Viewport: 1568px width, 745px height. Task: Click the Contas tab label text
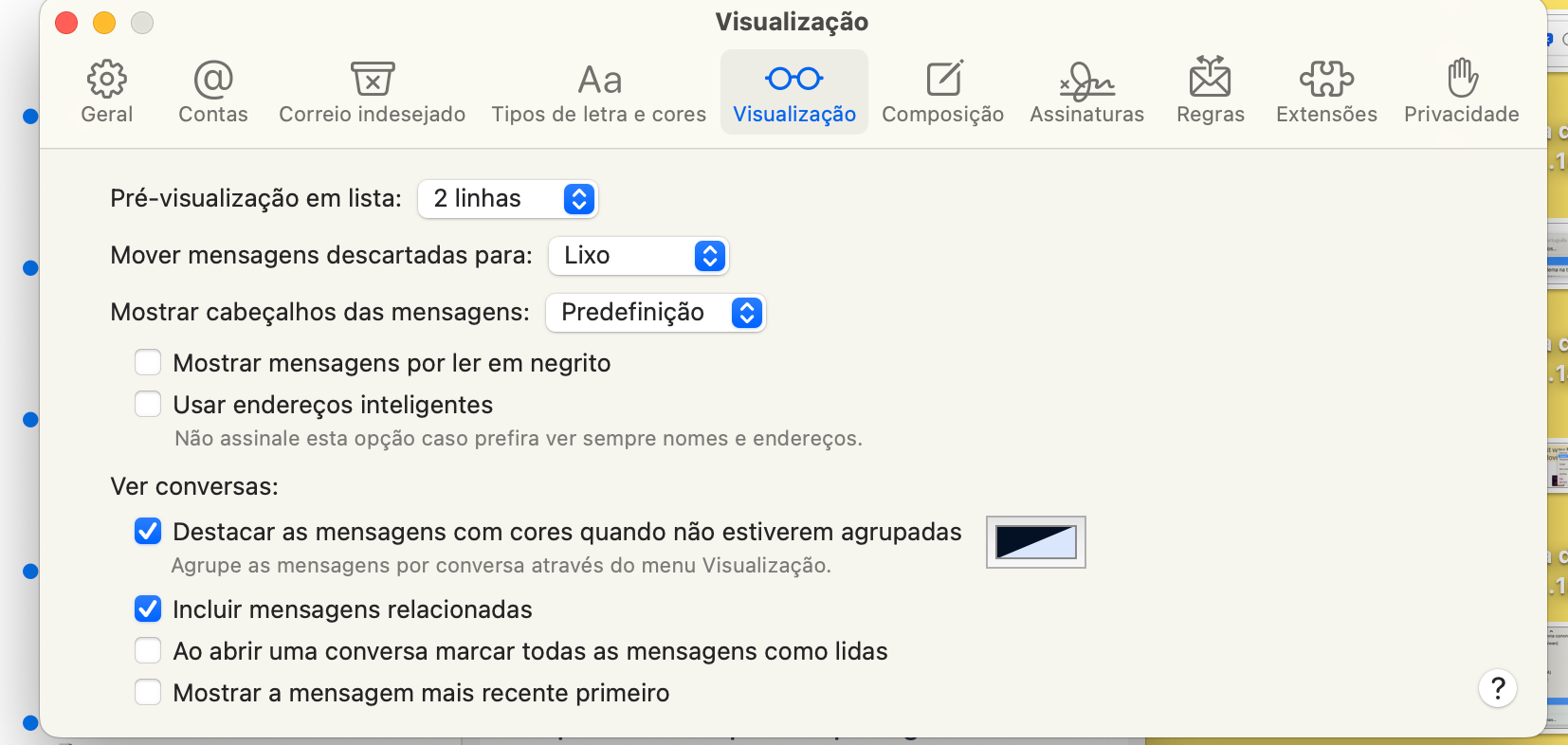(x=213, y=114)
